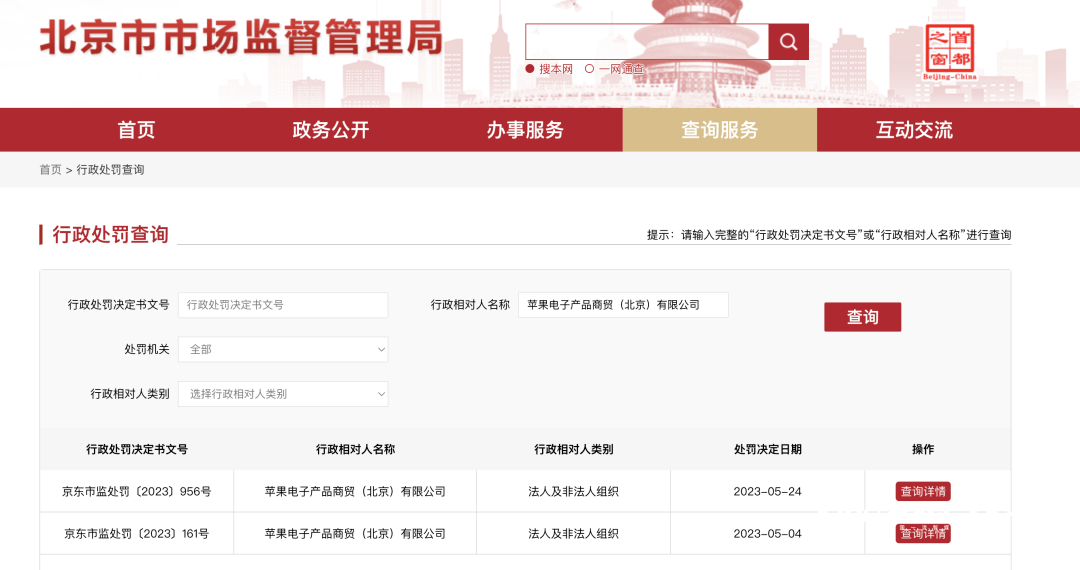Open the 政务公开 navigation tab
The width and height of the screenshot is (1080, 570).
[331, 129]
